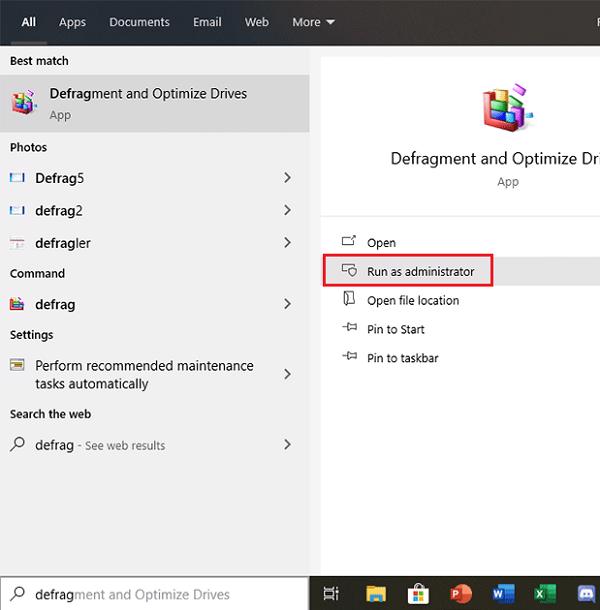
Task: Expand the defrag command chevron
Action: click(x=287, y=304)
